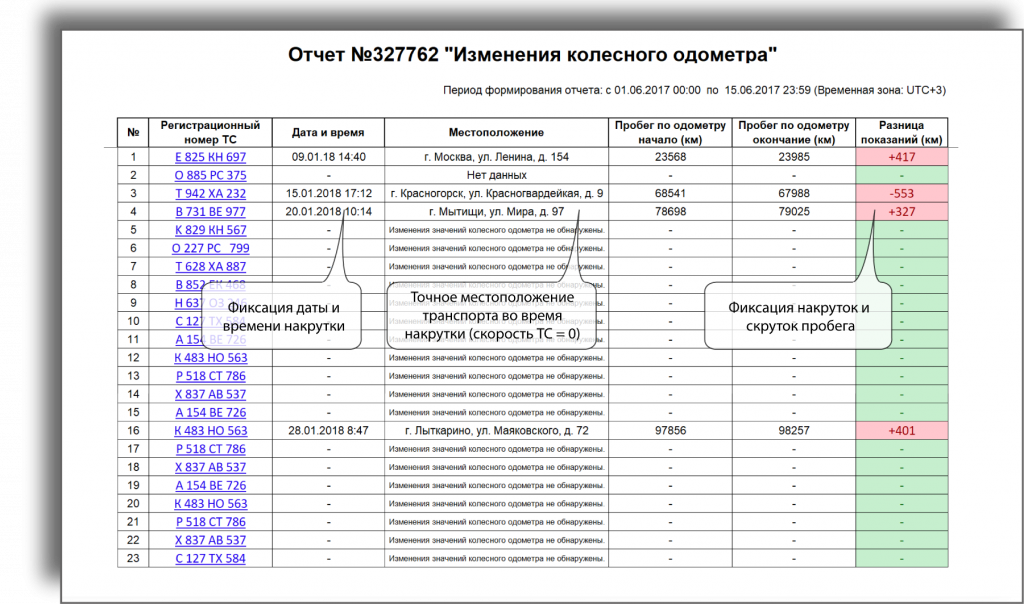Screen dimensions: 1024x604
Task: Click location 'г. Мытищи, ул. Мира, д. 97'
Action: coord(496,212)
